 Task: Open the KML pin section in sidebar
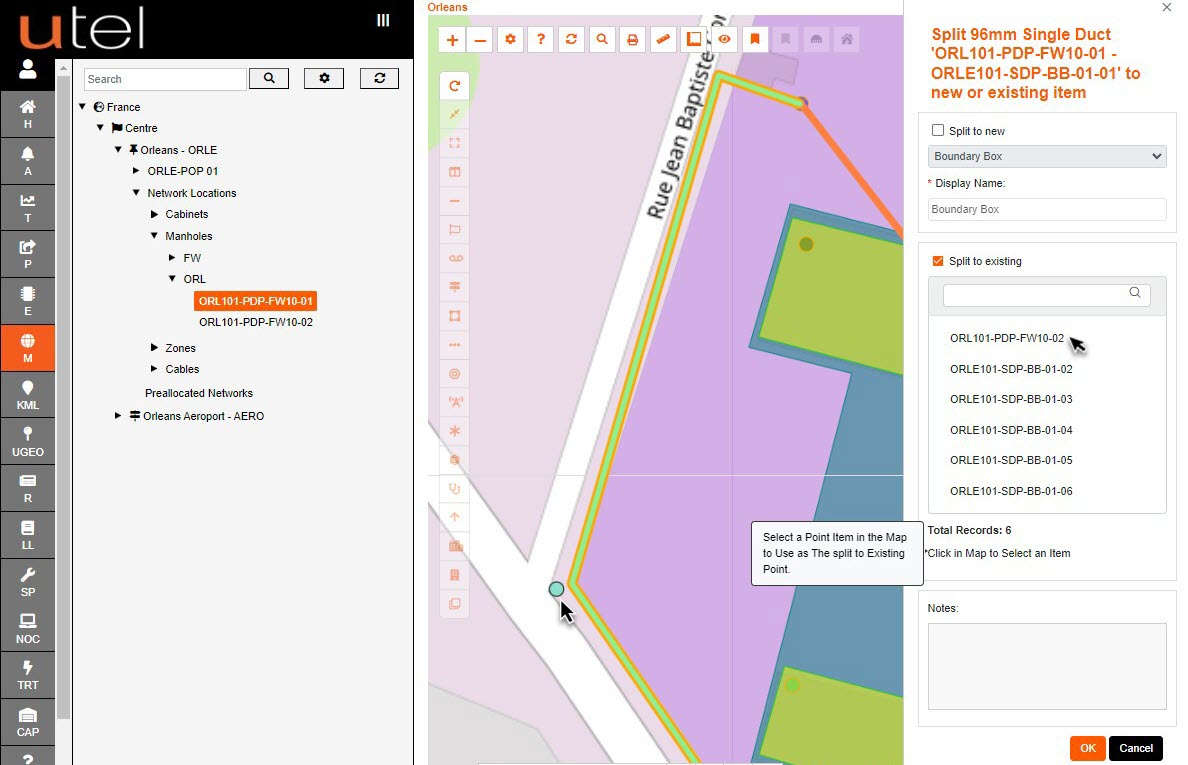[28, 395]
